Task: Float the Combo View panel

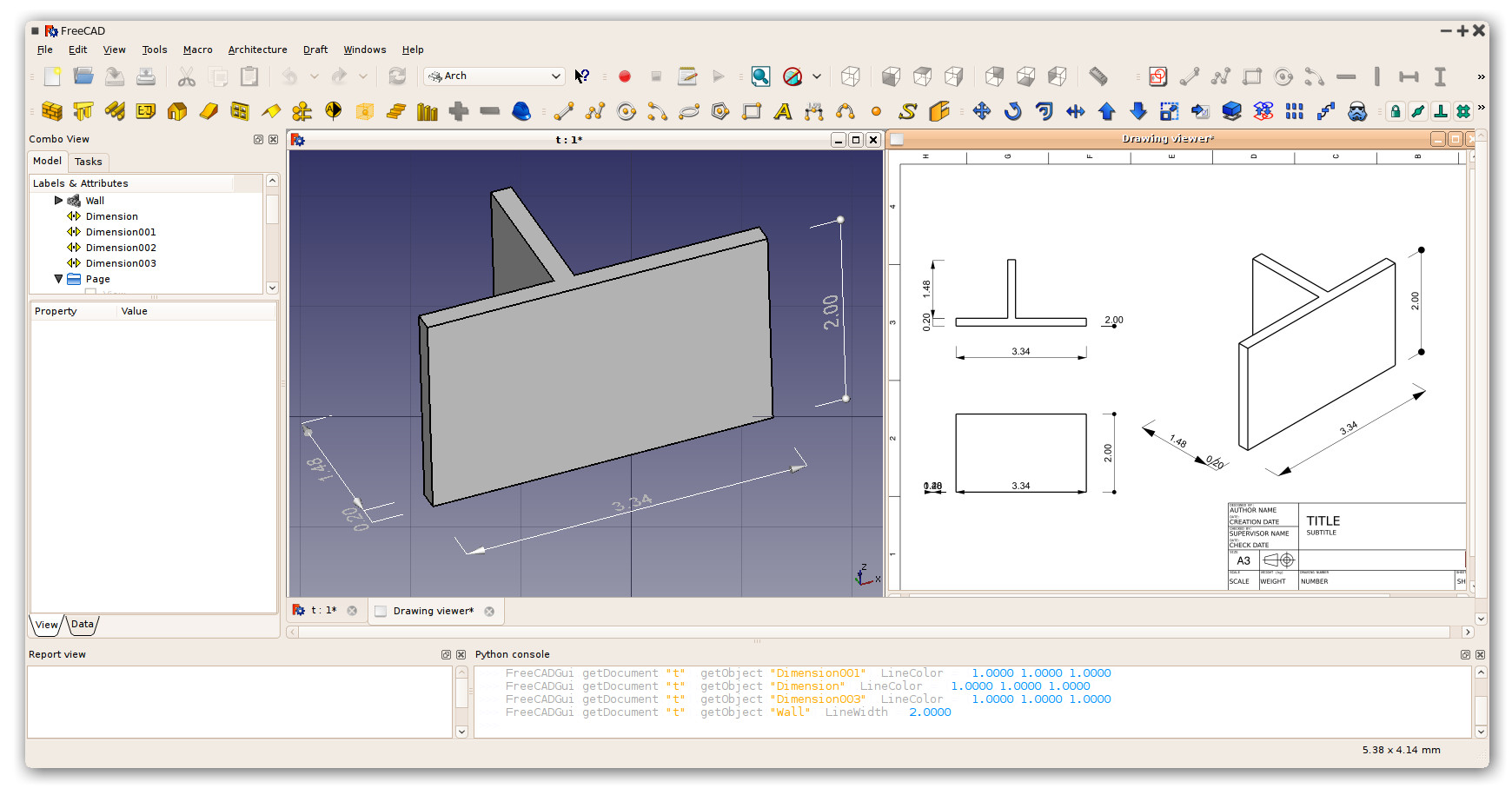Action: tap(258, 139)
